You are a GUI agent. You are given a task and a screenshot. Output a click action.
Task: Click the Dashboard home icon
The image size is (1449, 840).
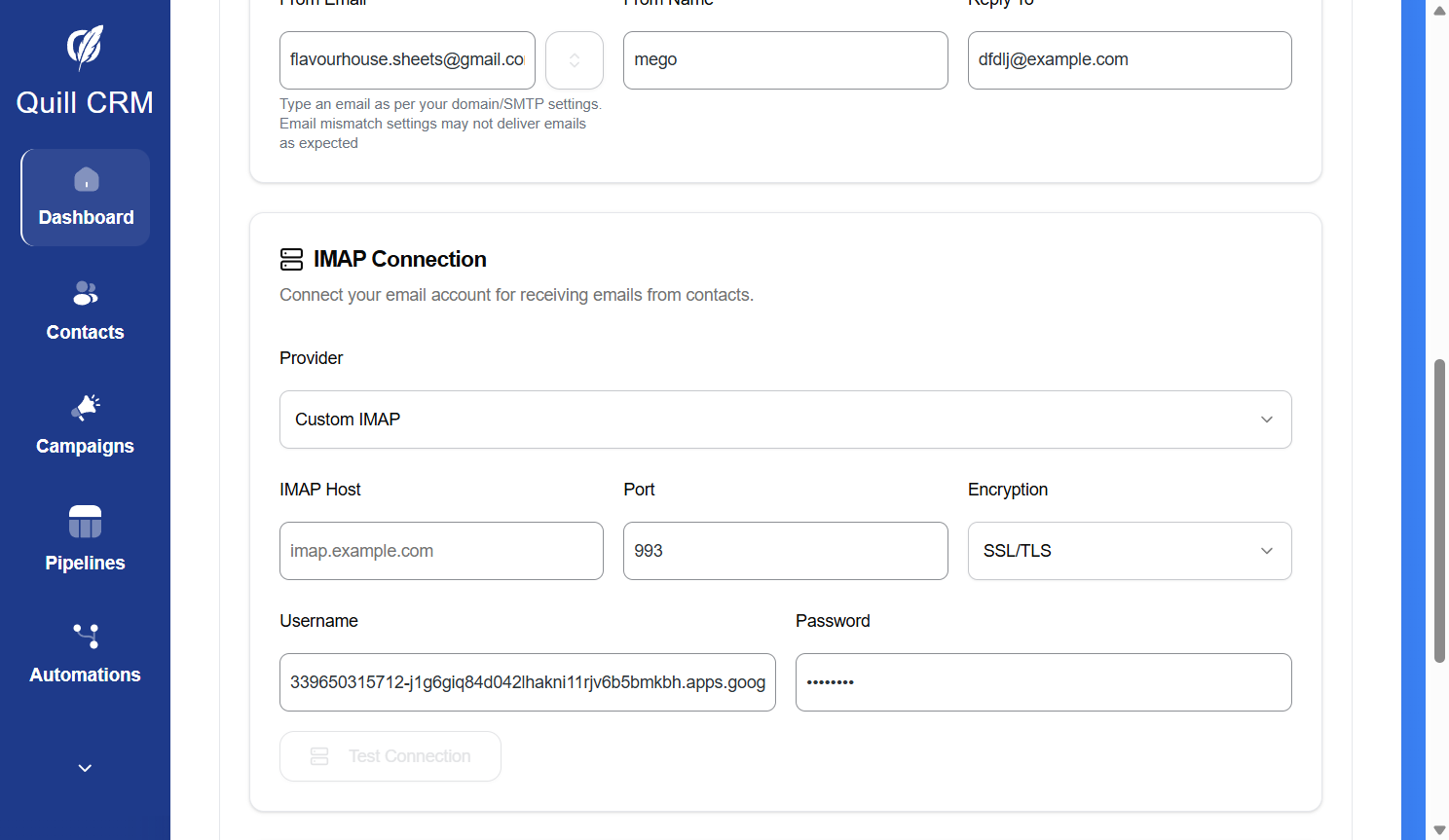[85, 179]
